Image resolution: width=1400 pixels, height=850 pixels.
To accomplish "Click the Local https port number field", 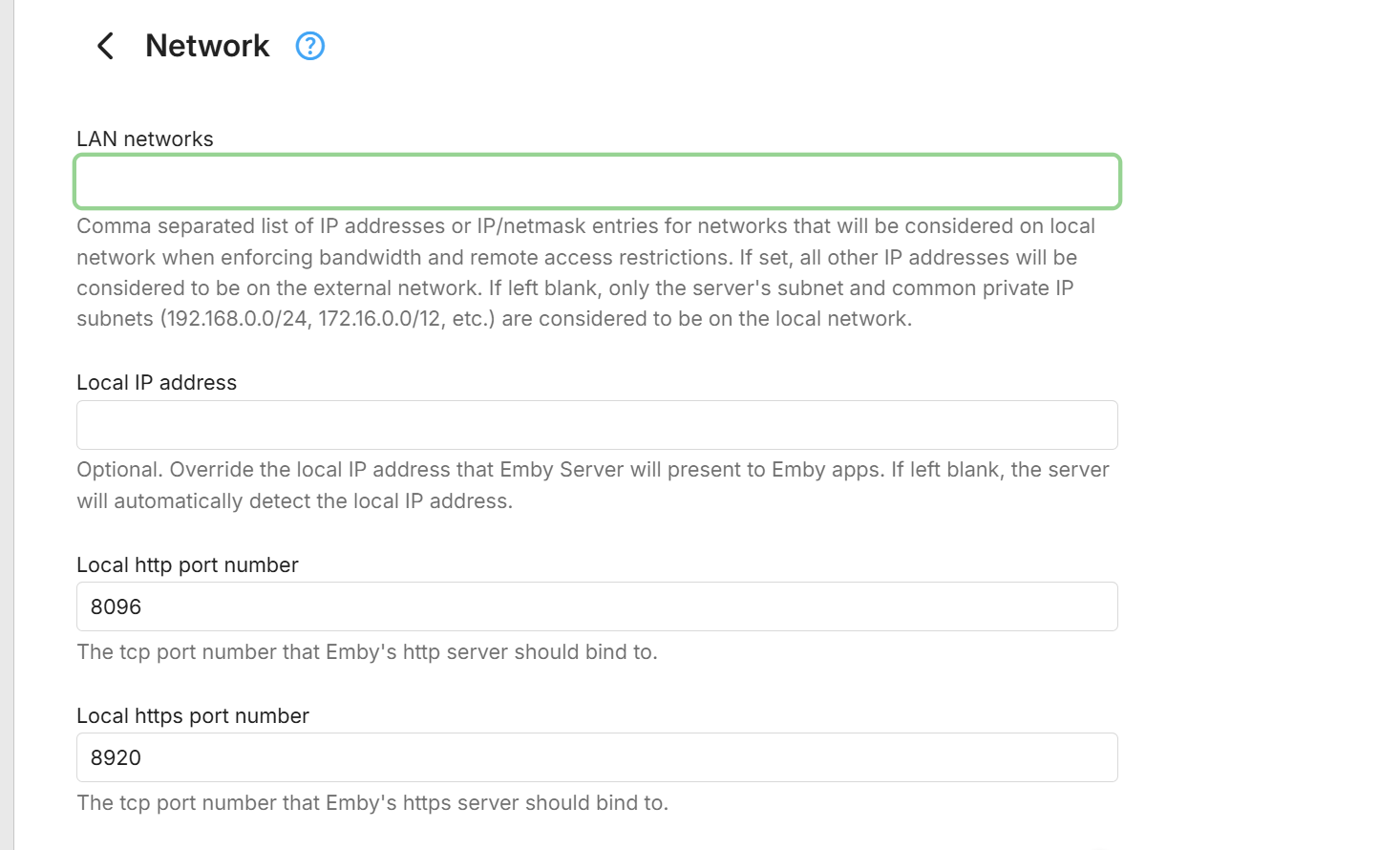I will point(597,757).
